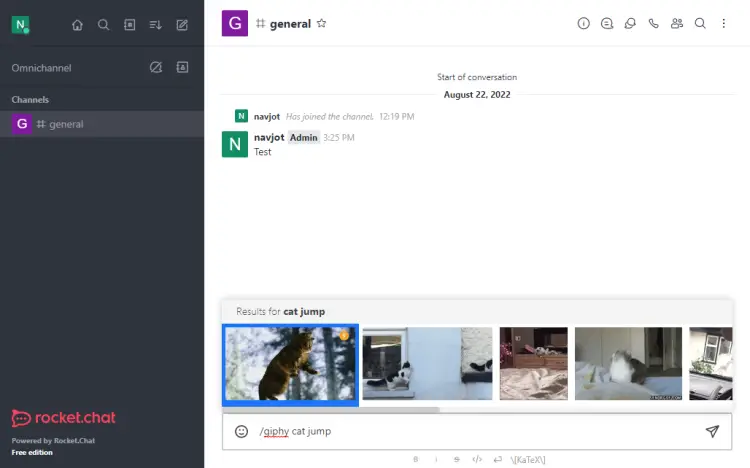This screenshot has width=750, height=468.
Task: Open Discussions icon in header
Action: [630, 24]
